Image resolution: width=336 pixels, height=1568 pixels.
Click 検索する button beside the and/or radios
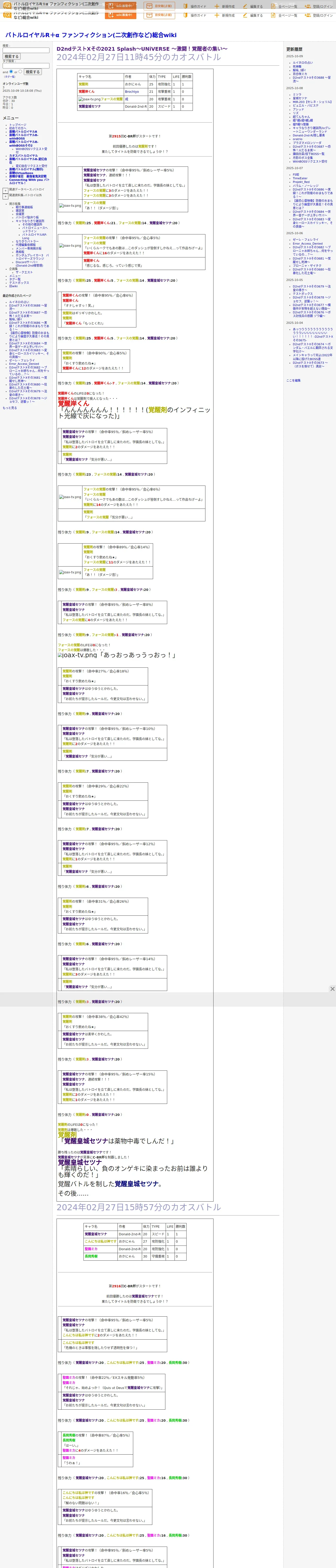click(x=32, y=72)
